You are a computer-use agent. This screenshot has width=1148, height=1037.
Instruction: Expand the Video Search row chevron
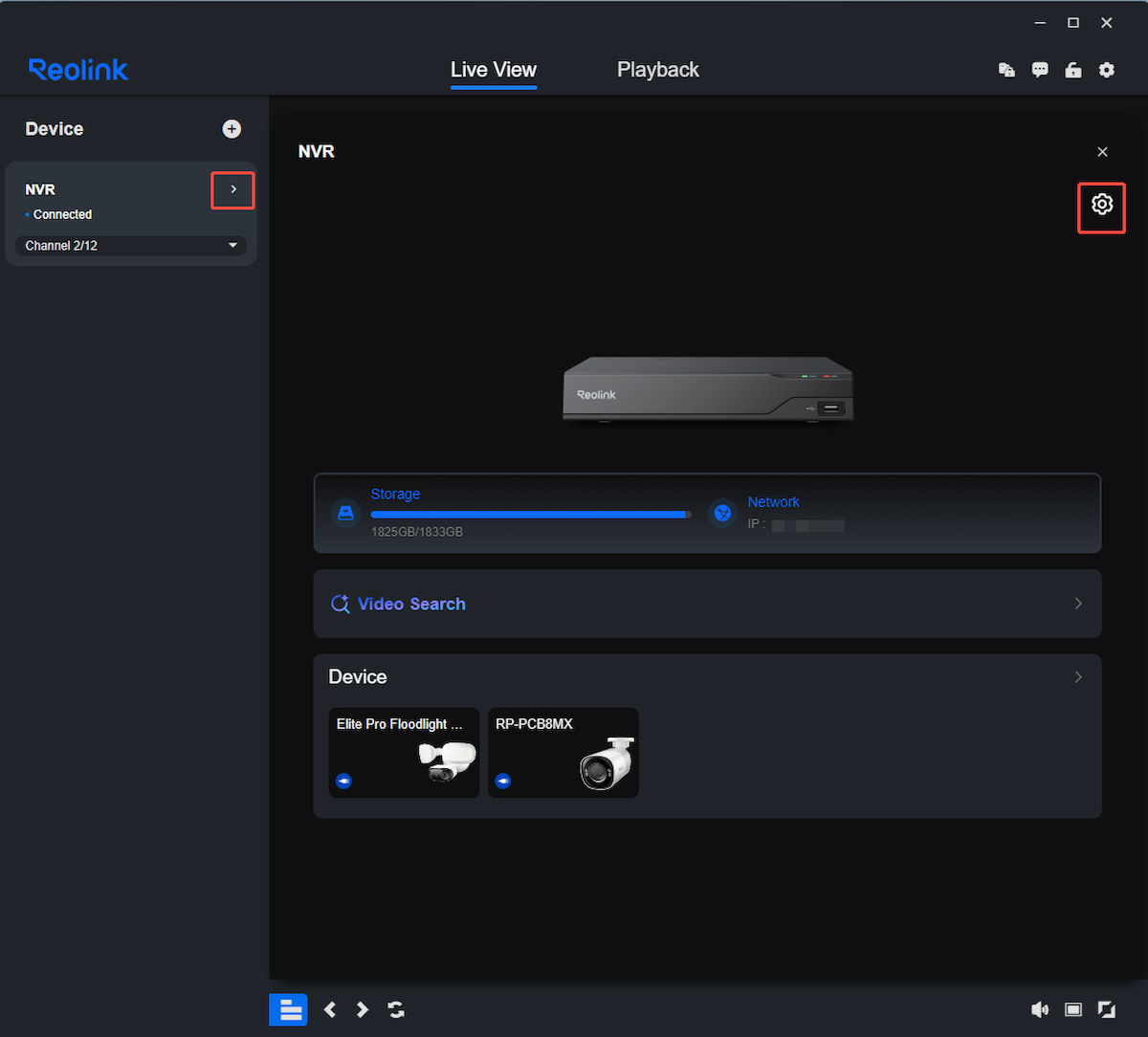click(x=1078, y=604)
